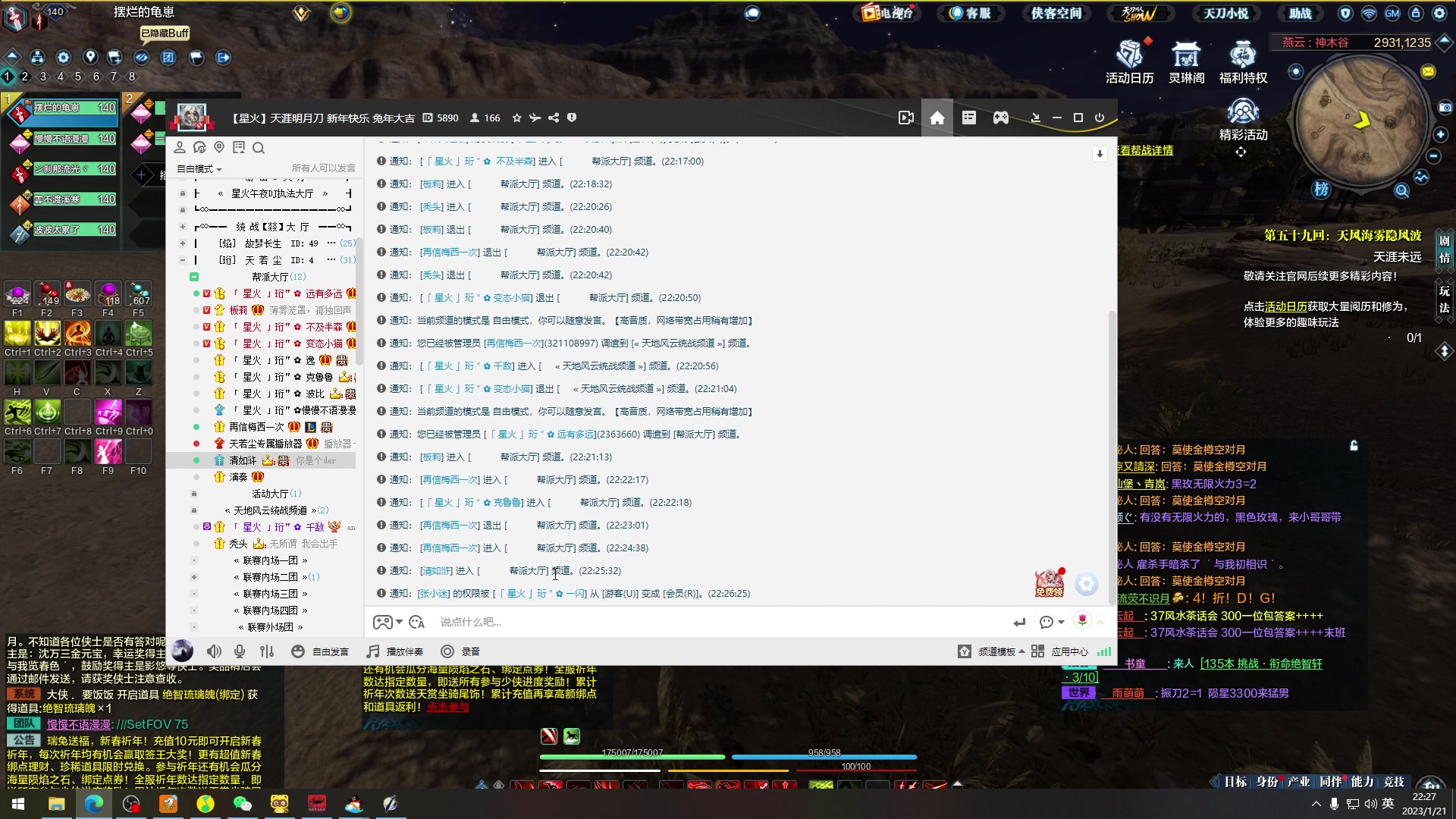Click the 活动日历 link in quest text
Viewport: 1456px width, 819px height.
point(1285,306)
